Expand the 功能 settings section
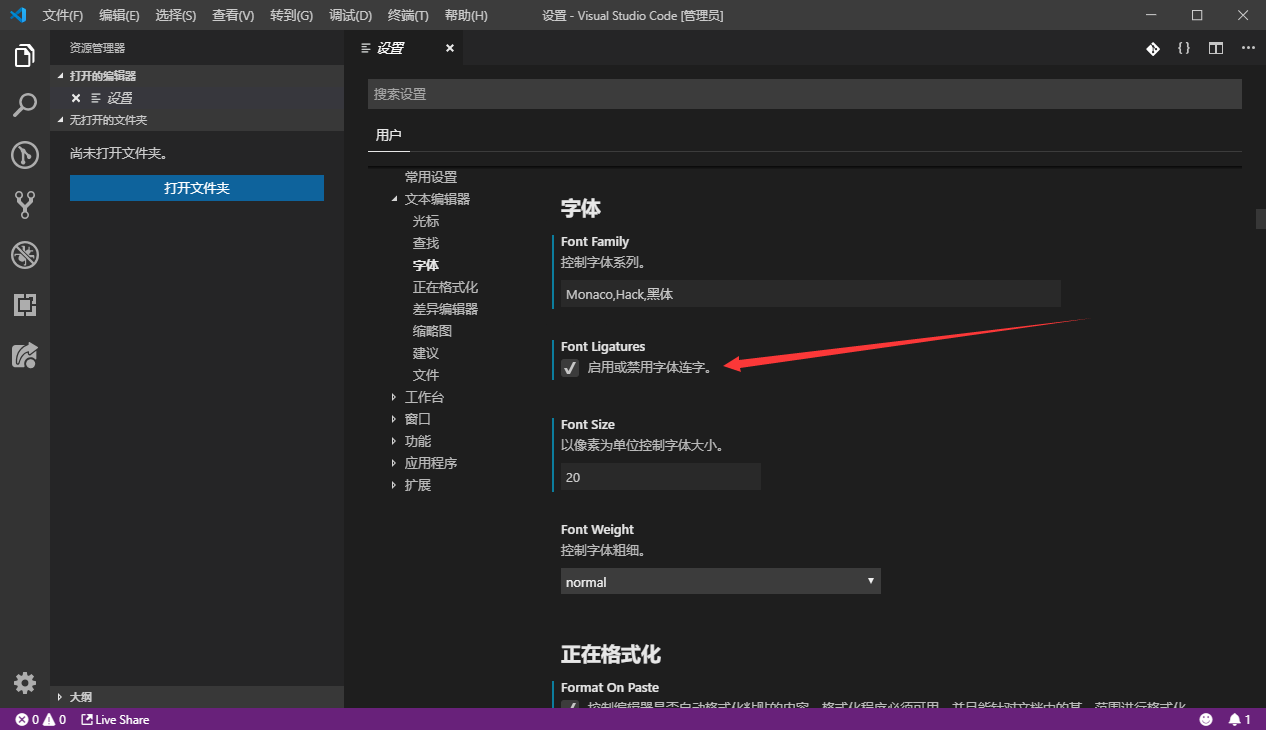 pyautogui.click(x=395, y=441)
